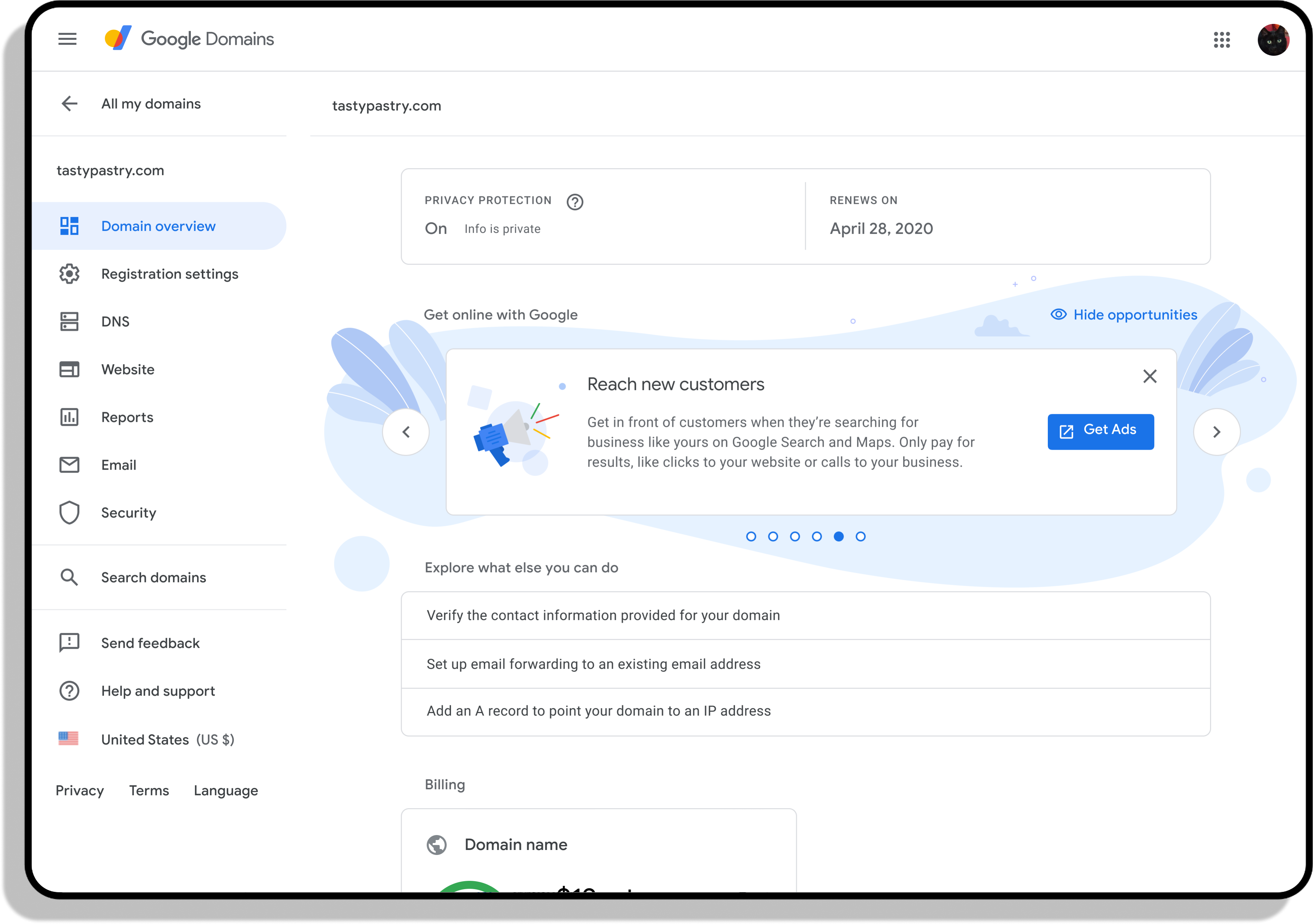Click All my domains link
Image resolution: width=1313 pixels, height=924 pixels.
click(x=151, y=104)
